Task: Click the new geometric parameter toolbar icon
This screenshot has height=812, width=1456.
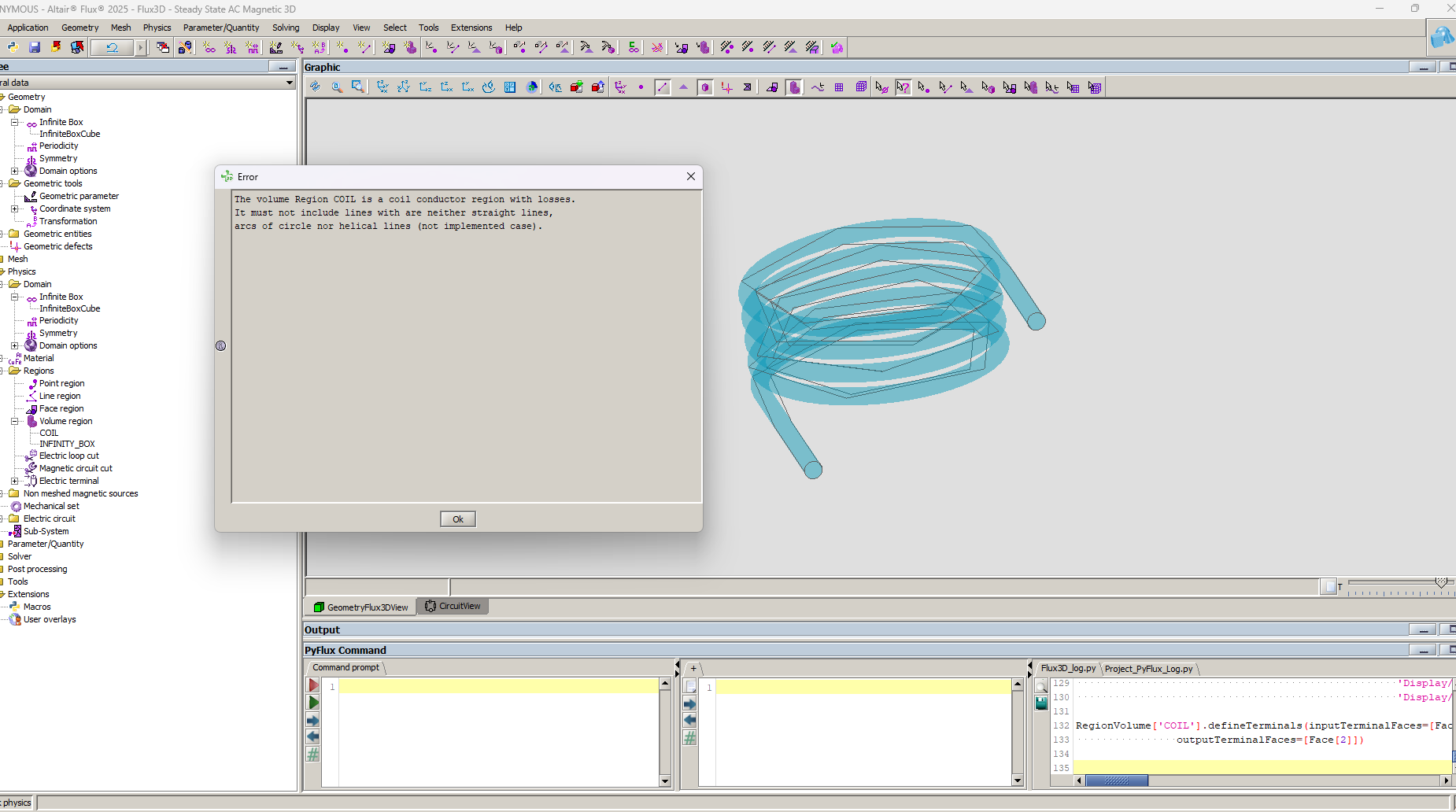Action: 275,47
